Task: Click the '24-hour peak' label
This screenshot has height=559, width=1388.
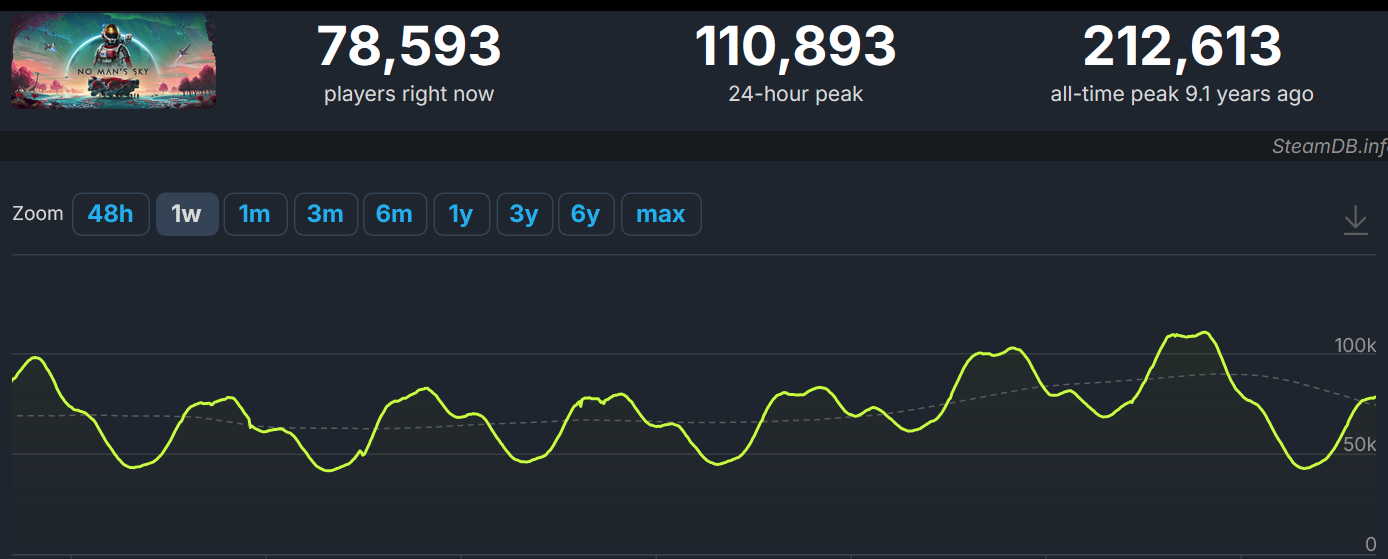Action: pyautogui.click(x=796, y=94)
